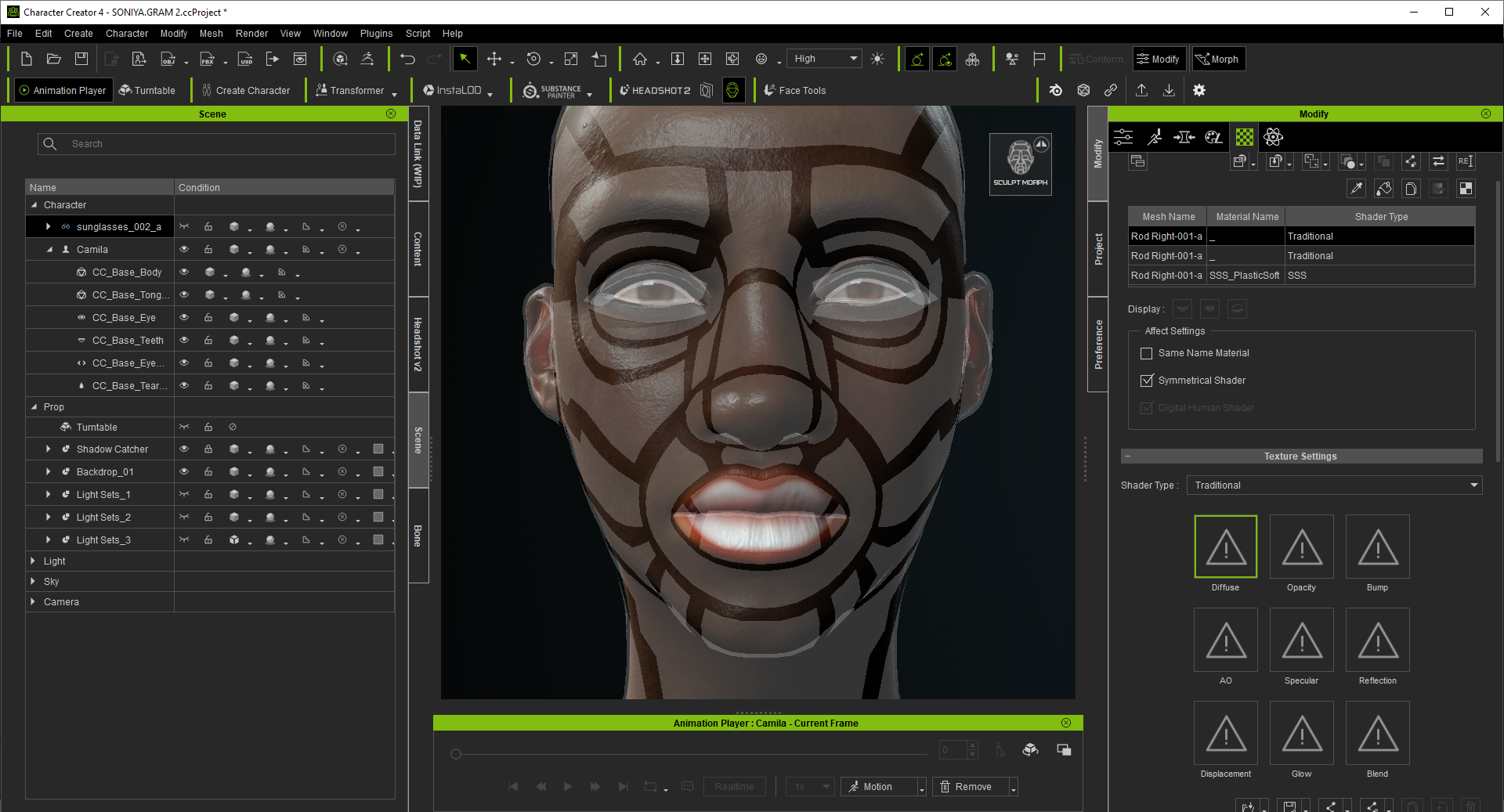Click the Animation Player button
The height and width of the screenshot is (812, 1504).
pos(63,91)
